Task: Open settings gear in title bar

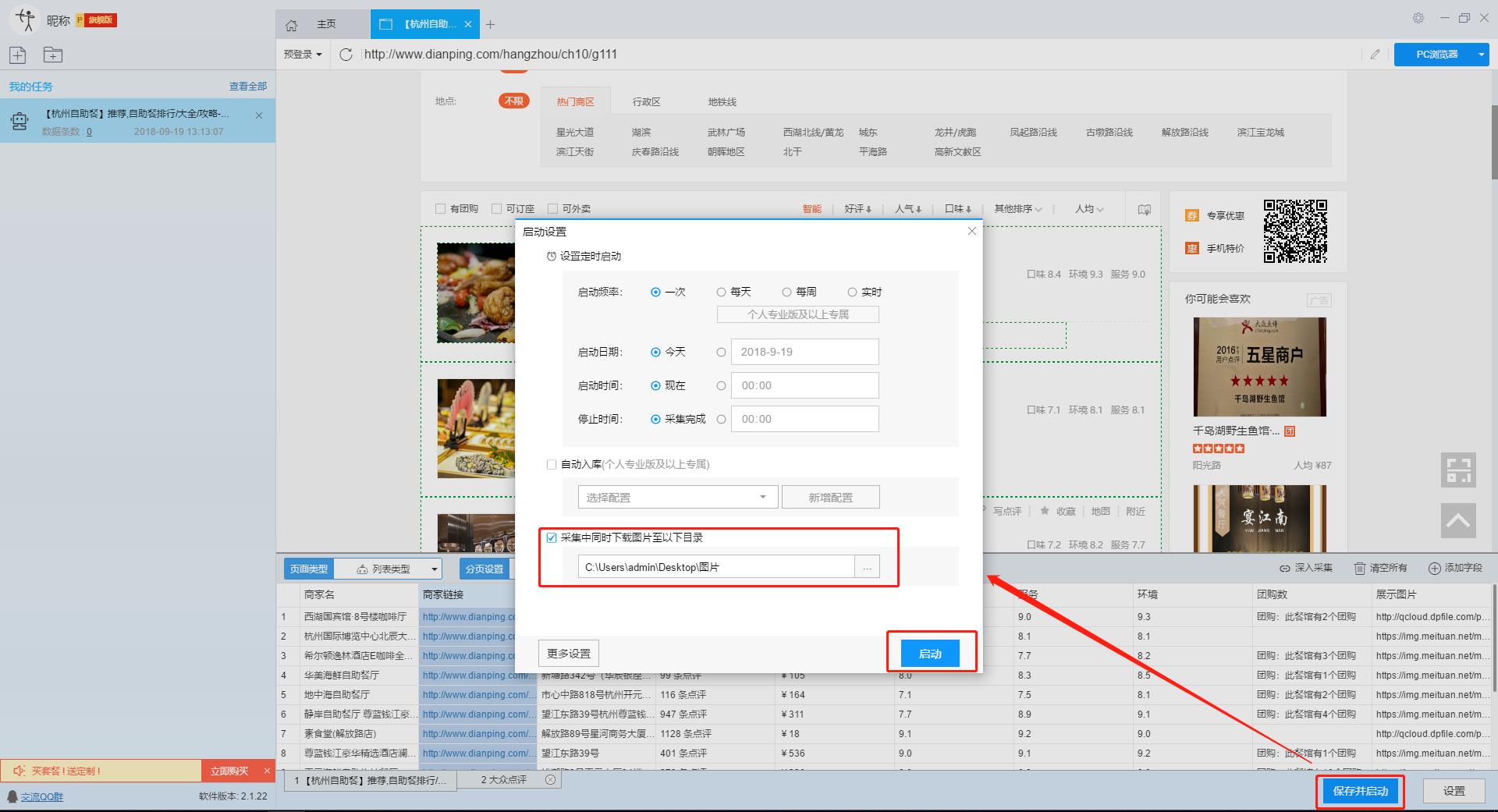Action: pyautogui.click(x=1418, y=18)
